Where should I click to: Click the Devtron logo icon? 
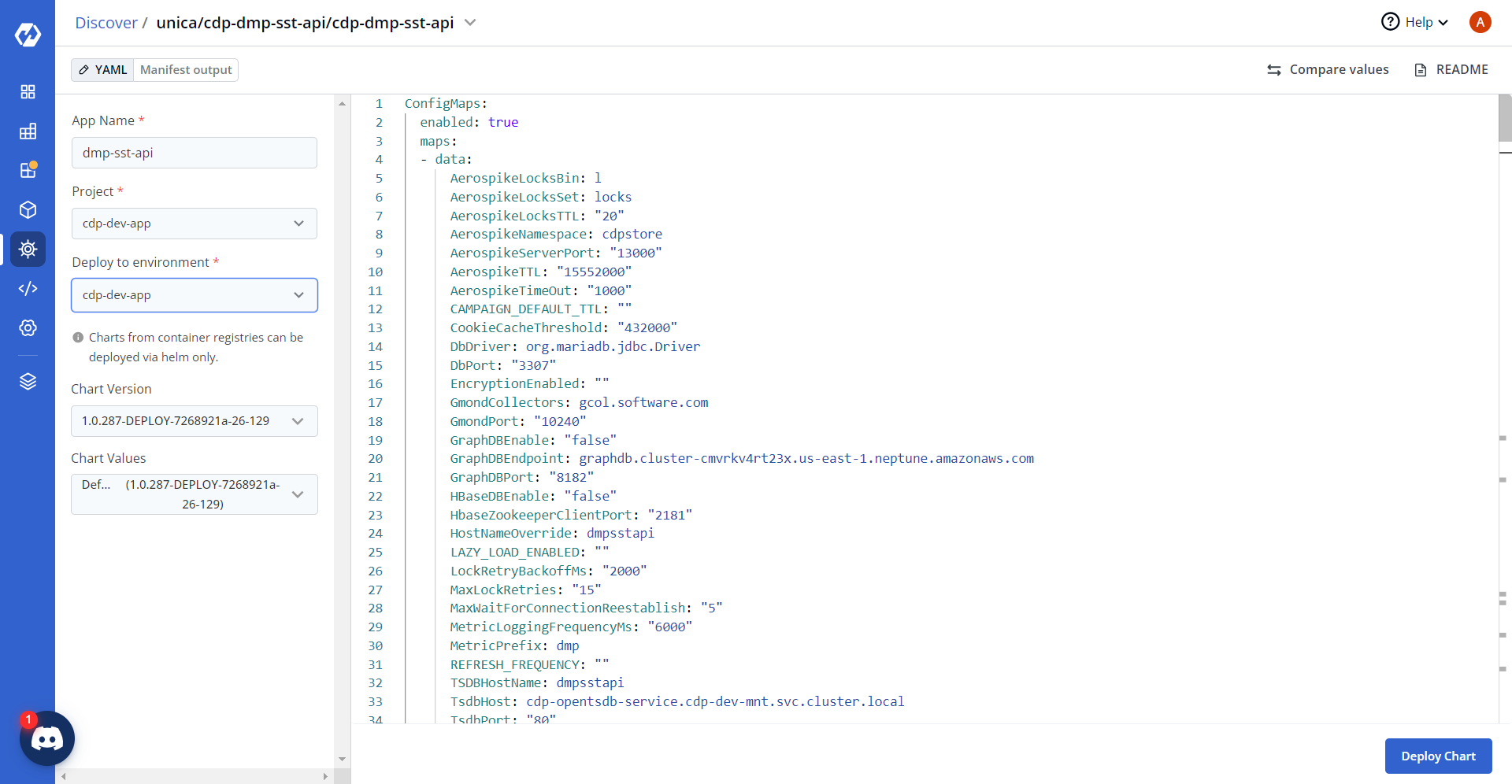coord(28,35)
